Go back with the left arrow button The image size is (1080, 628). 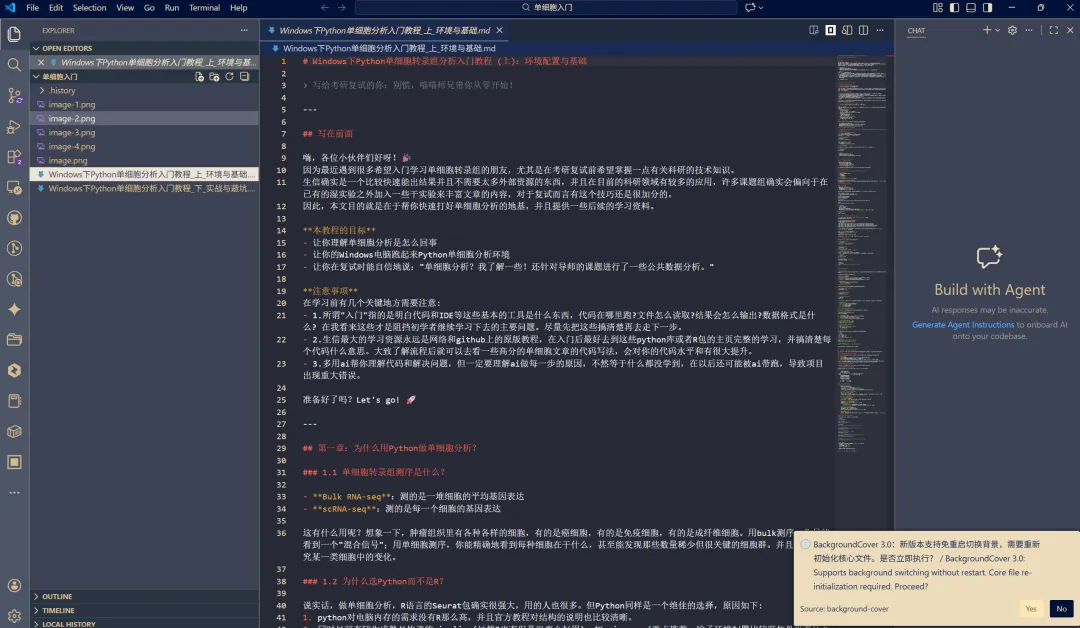(325, 8)
